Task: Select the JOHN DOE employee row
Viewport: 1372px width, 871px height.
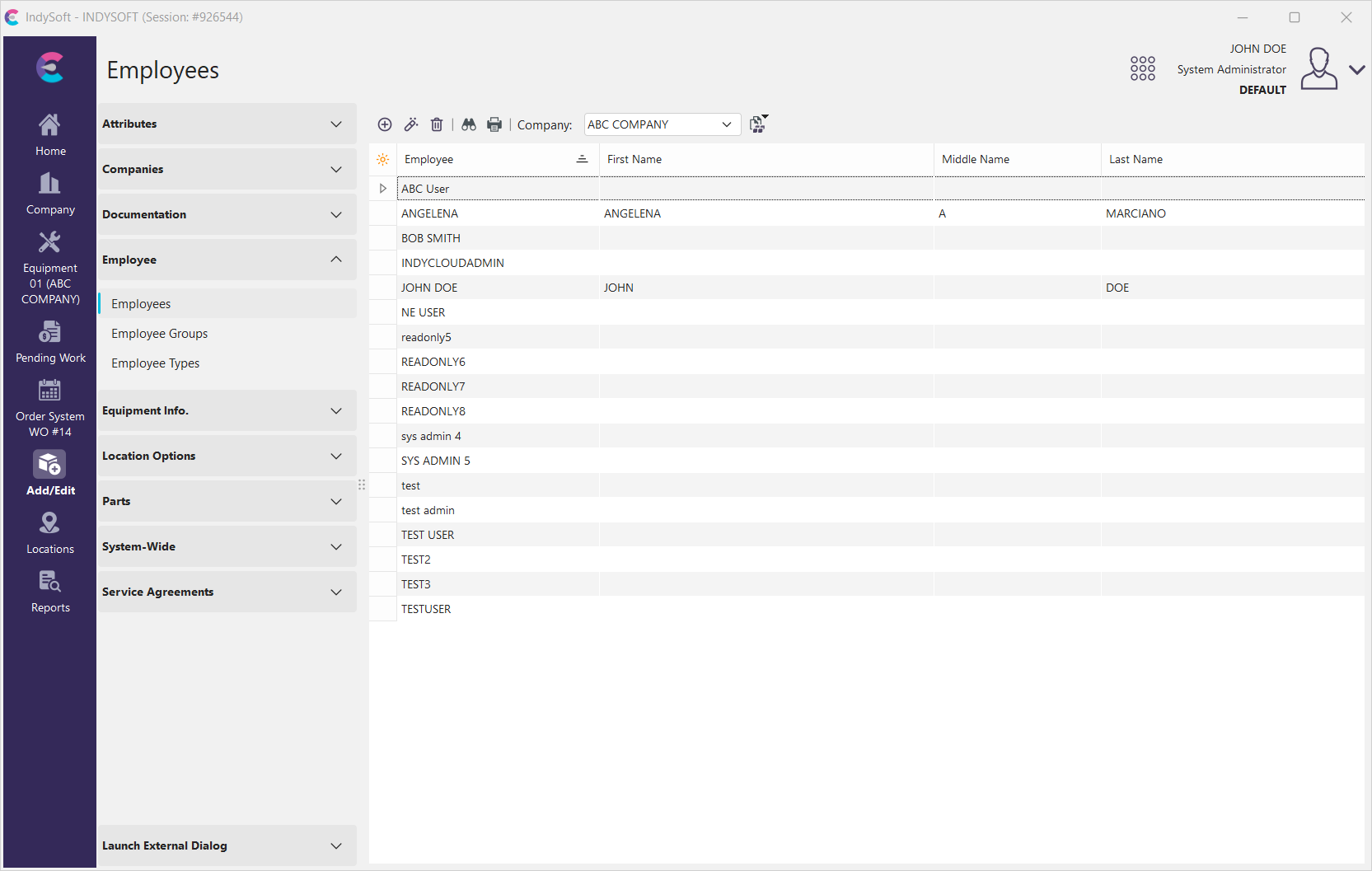Action: click(x=429, y=288)
